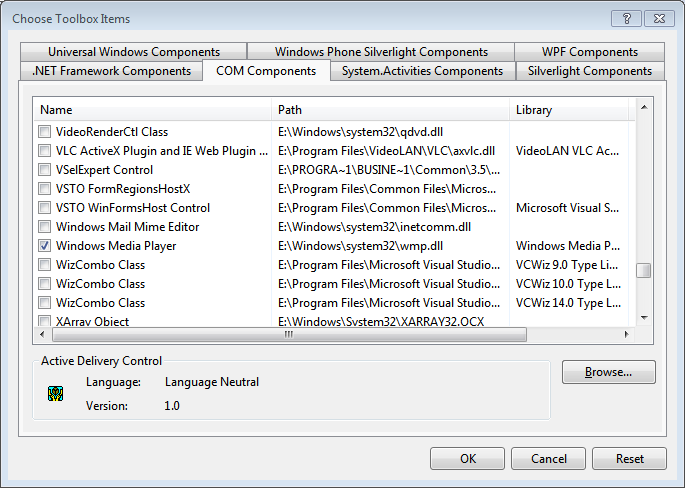The image size is (685, 488).
Task: Click the horizontal scrollbar thumb
Action: (x=289, y=335)
